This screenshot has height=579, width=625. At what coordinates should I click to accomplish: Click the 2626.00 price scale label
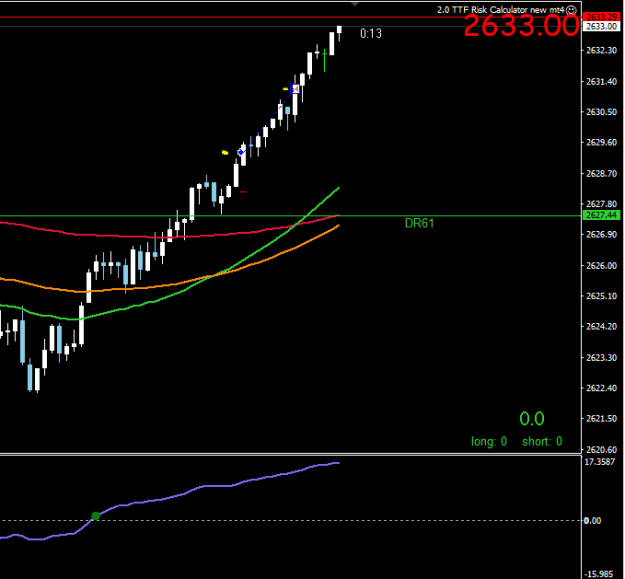click(x=601, y=265)
